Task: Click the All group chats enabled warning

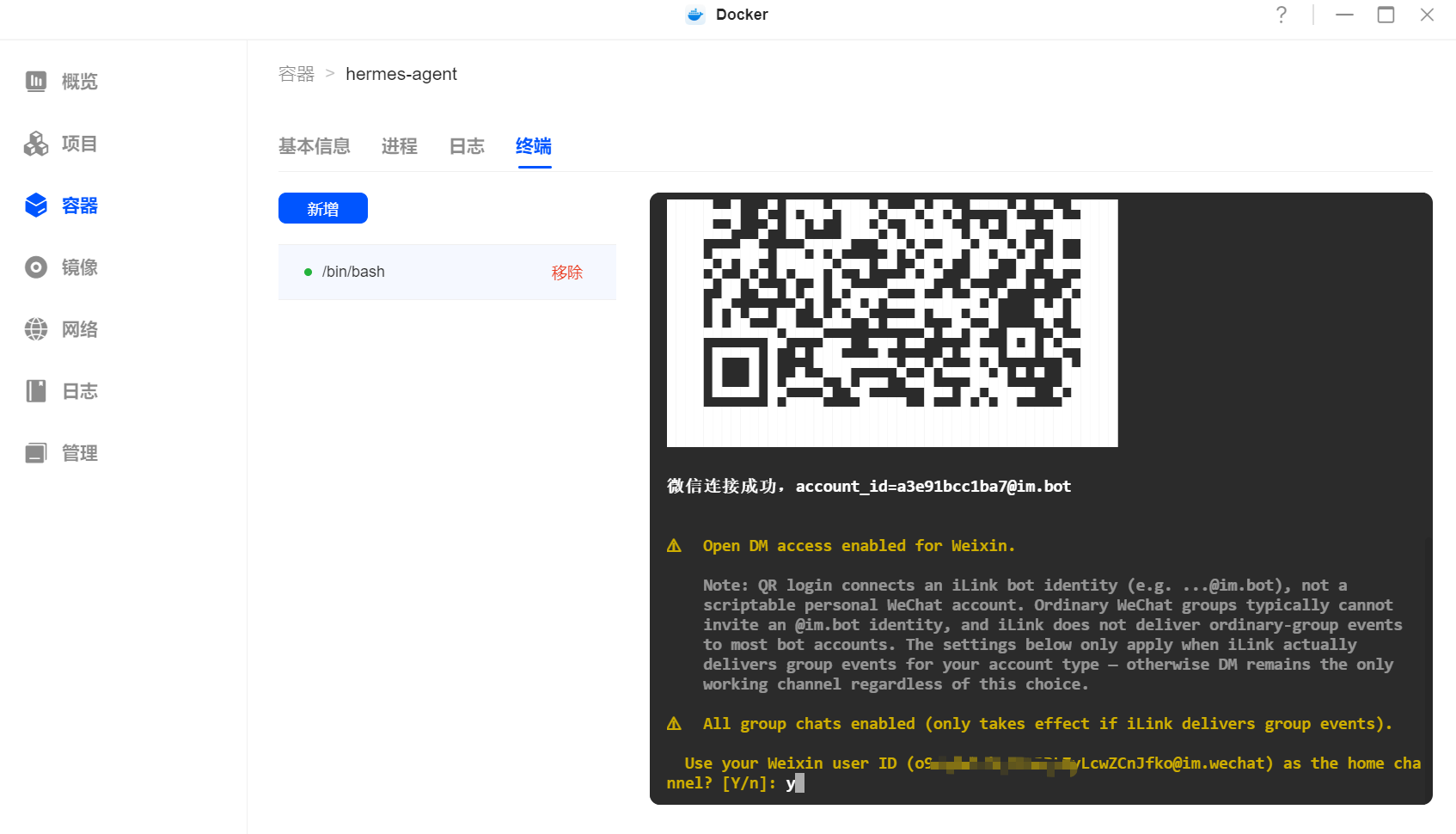Action: 1047,724
